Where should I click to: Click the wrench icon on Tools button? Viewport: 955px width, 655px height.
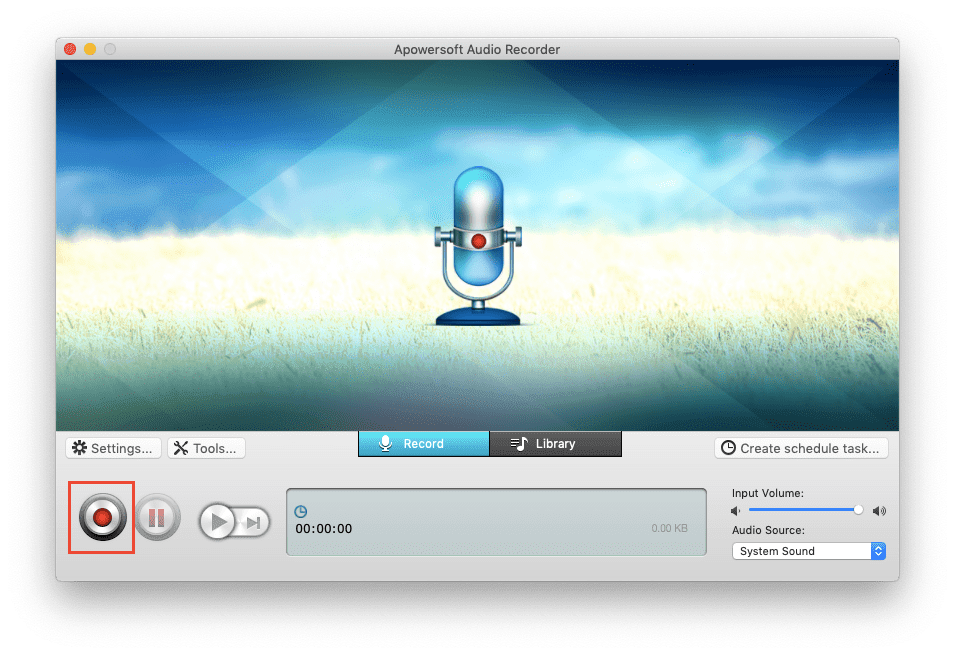(181, 448)
